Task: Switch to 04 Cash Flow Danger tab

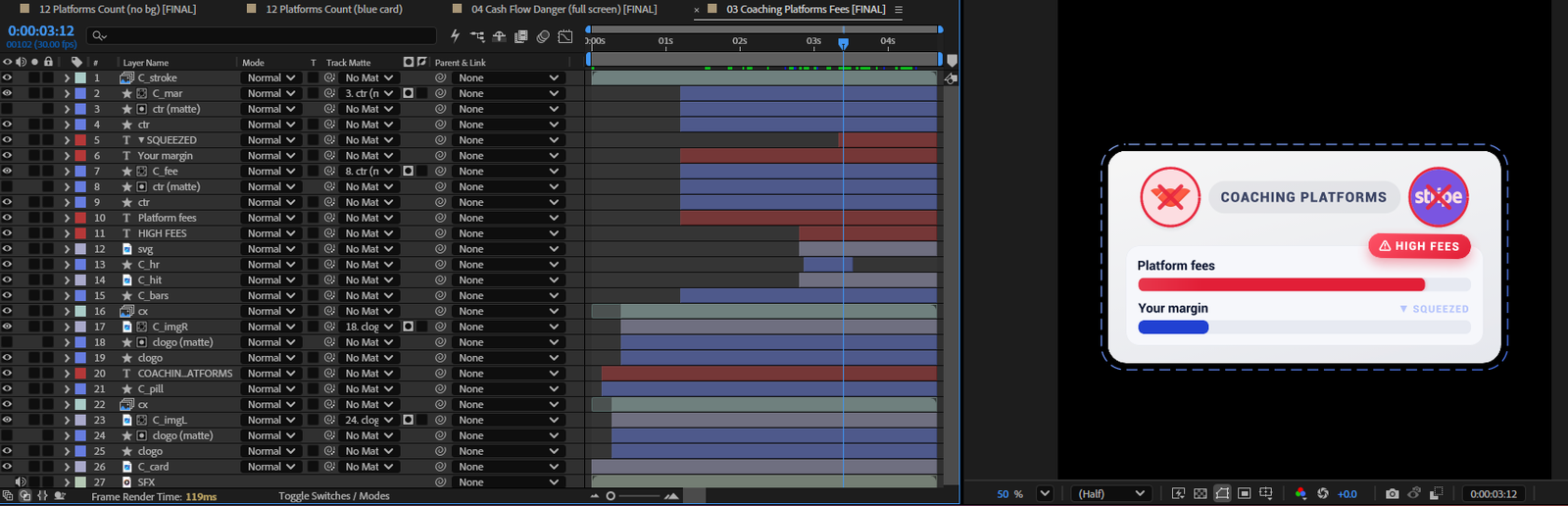Action: point(563,9)
